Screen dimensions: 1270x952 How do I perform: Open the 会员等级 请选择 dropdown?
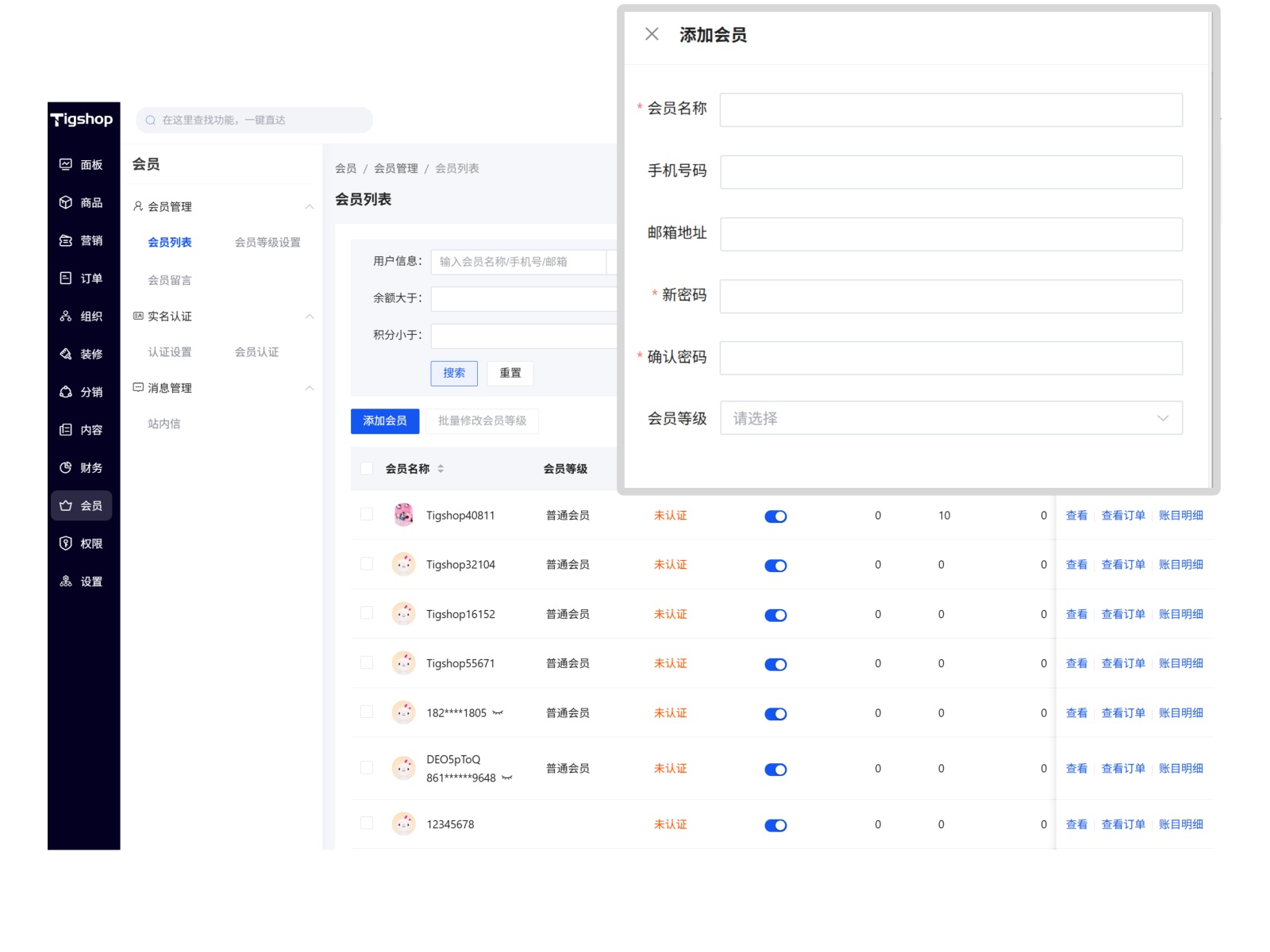point(951,418)
